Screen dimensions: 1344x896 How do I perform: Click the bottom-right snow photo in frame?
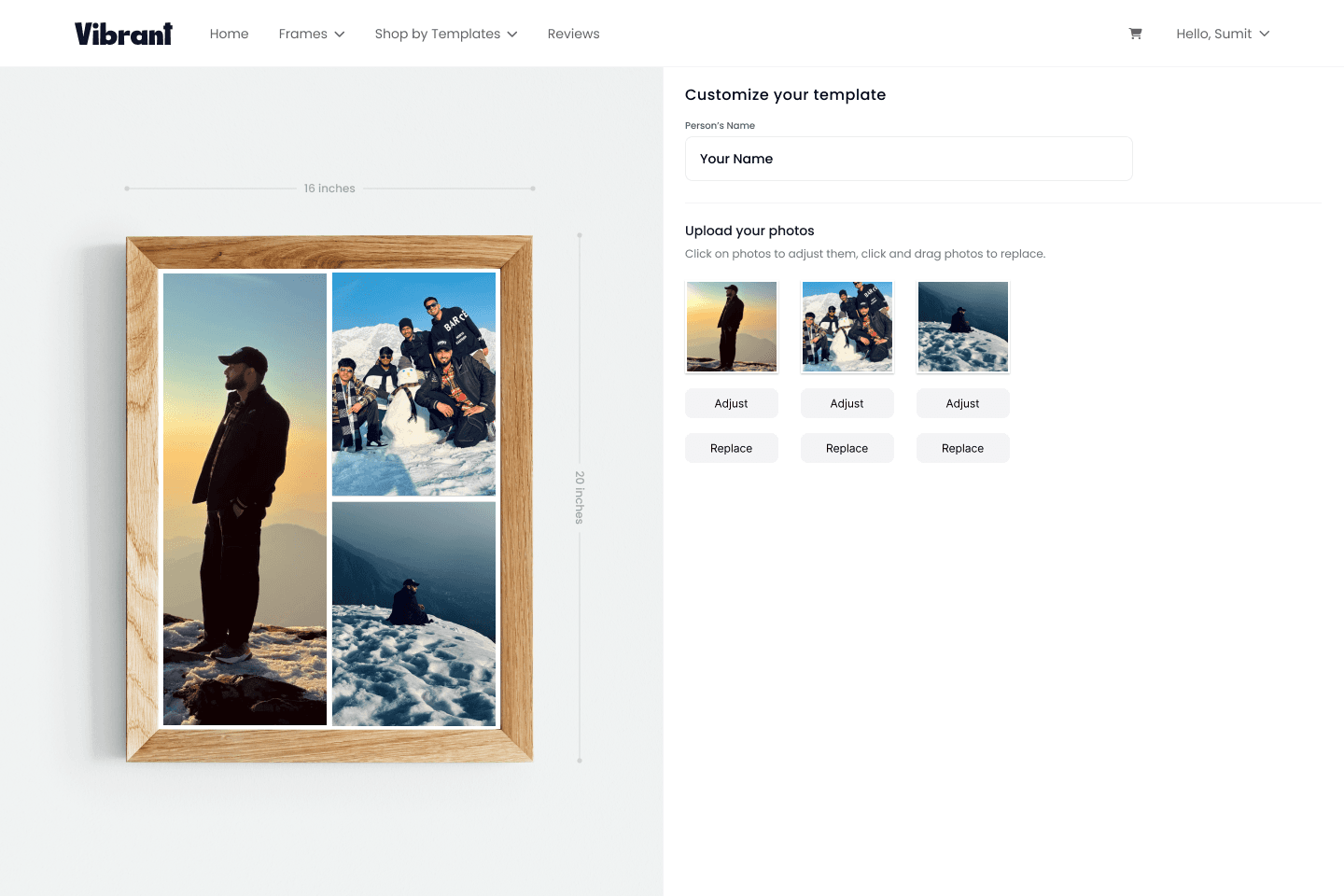(x=413, y=613)
